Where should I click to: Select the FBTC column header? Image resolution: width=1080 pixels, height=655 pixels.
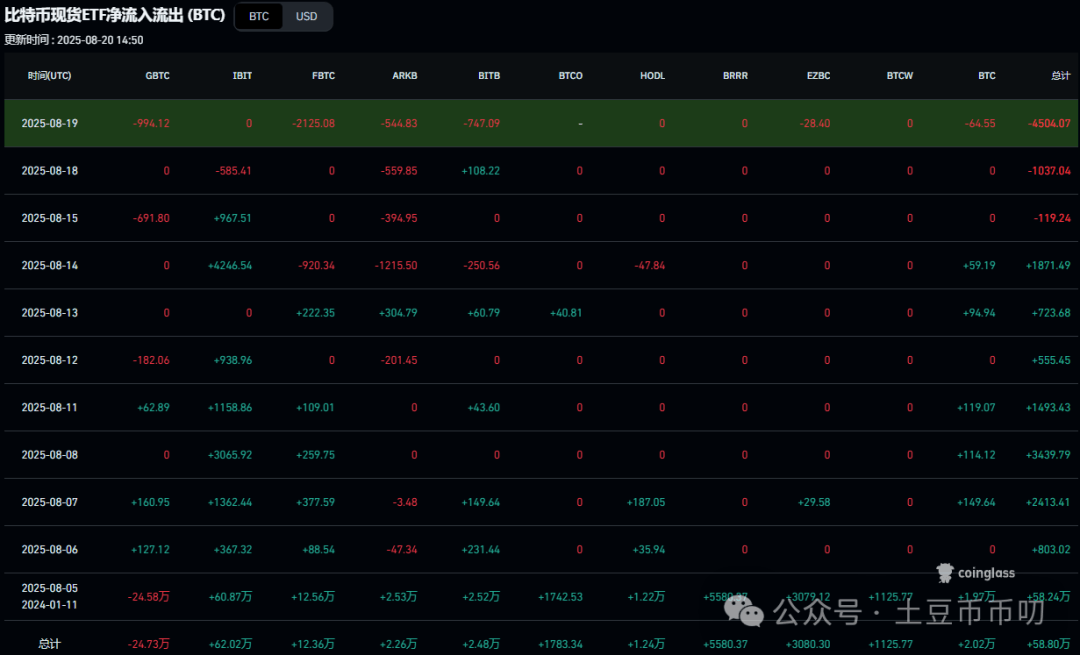point(323,76)
